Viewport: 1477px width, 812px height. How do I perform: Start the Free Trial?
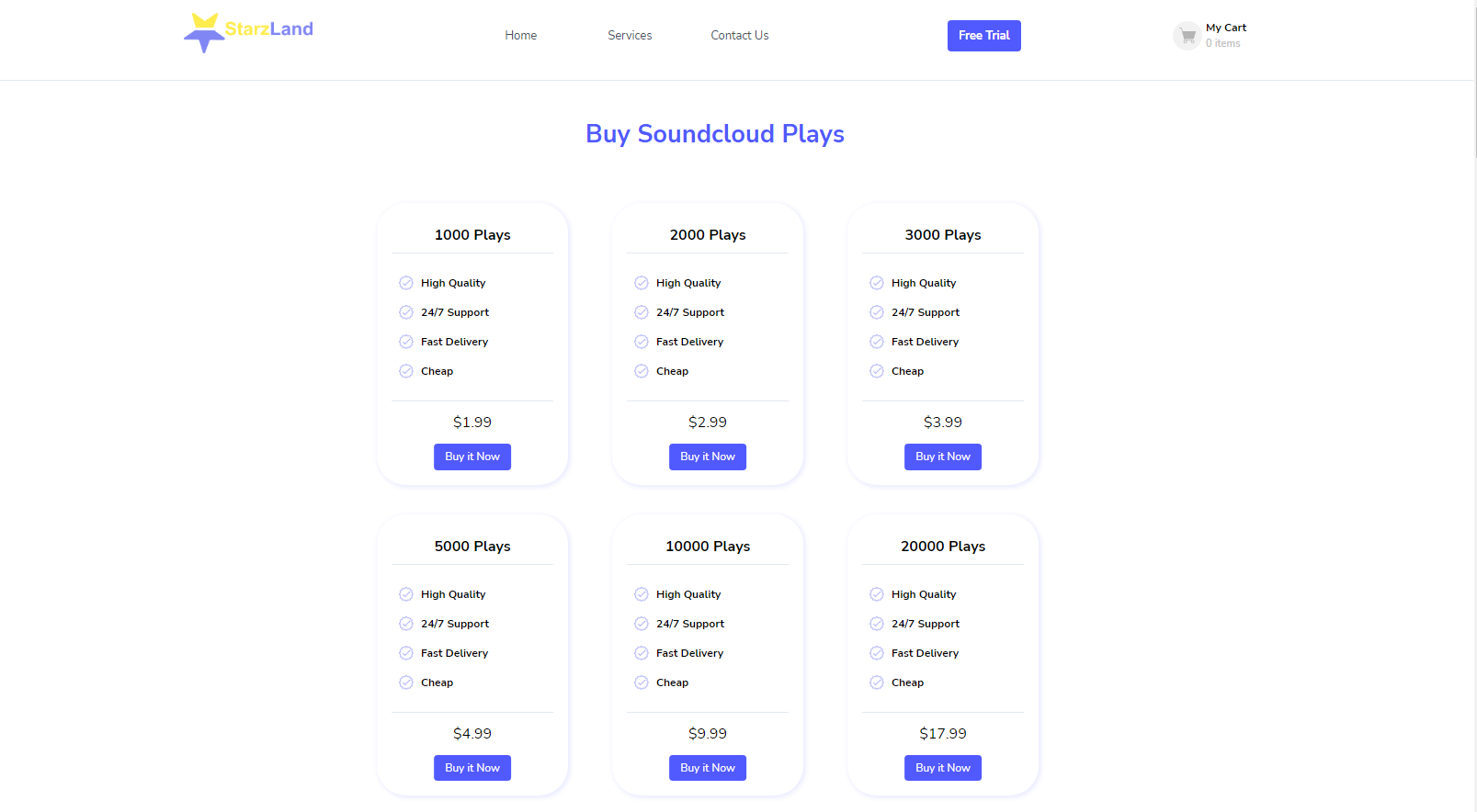pos(984,36)
